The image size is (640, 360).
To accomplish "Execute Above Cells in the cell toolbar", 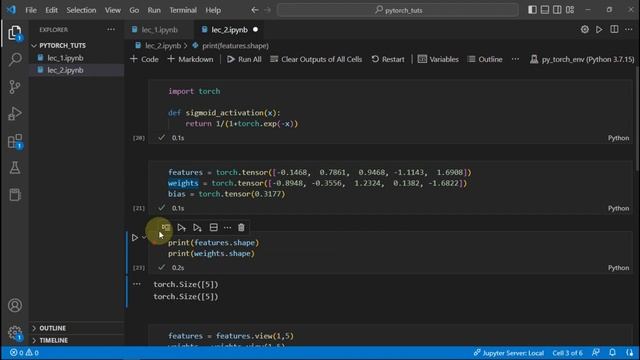I will click(181, 227).
